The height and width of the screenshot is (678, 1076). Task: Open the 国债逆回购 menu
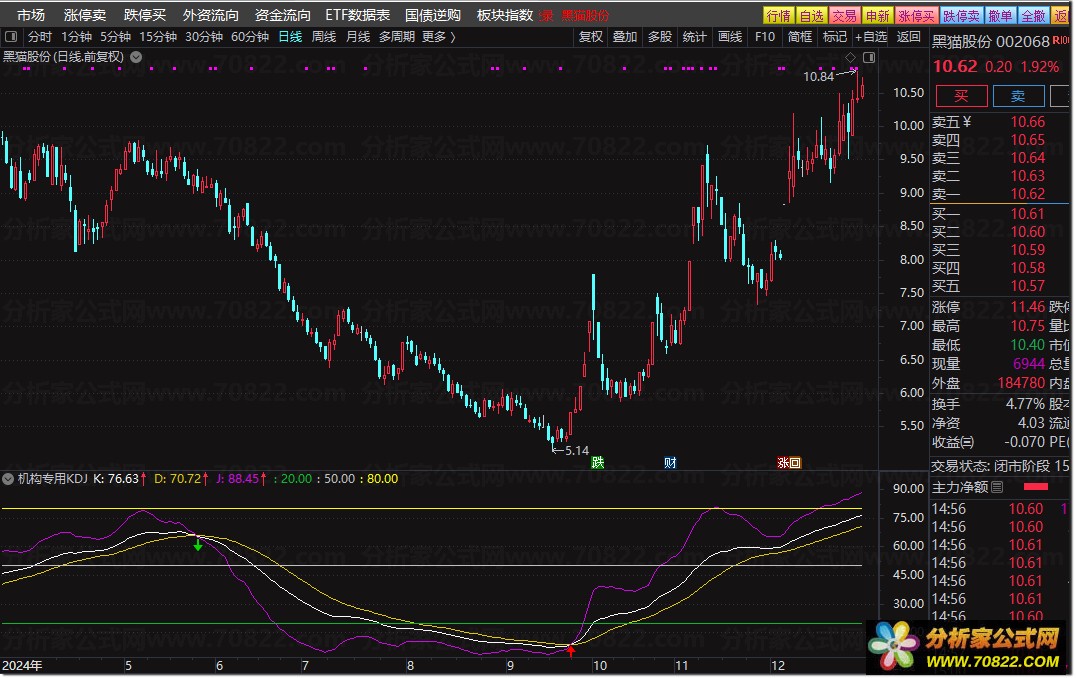click(x=432, y=15)
